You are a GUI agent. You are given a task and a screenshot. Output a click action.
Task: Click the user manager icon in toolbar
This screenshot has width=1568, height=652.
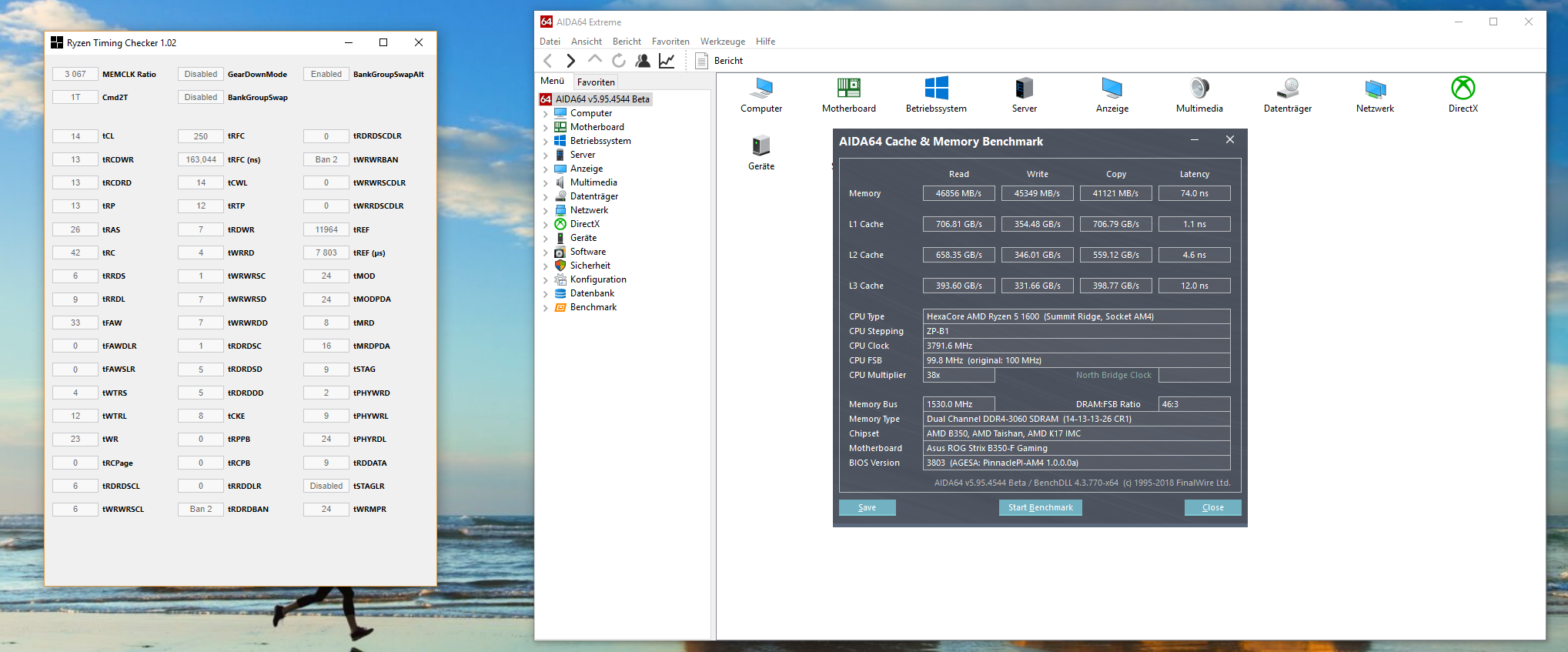coord(643,61)
